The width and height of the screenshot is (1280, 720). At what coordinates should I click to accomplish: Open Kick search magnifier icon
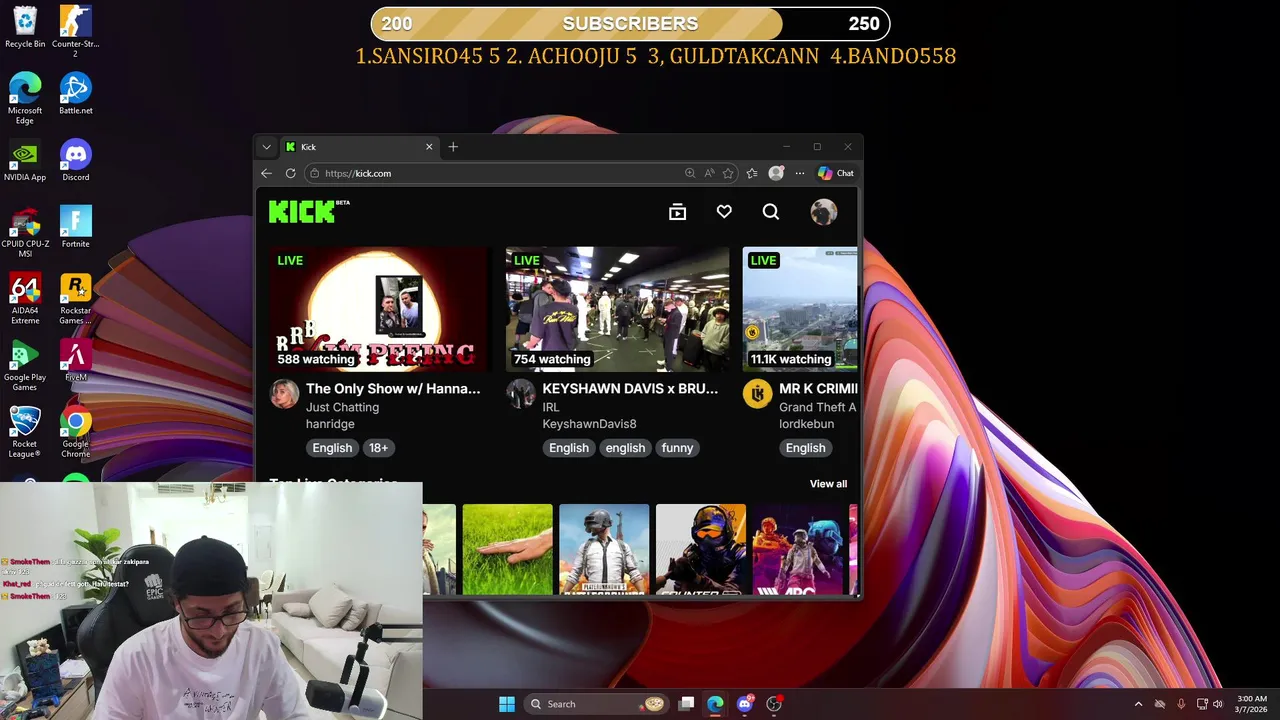click(771, 212)
